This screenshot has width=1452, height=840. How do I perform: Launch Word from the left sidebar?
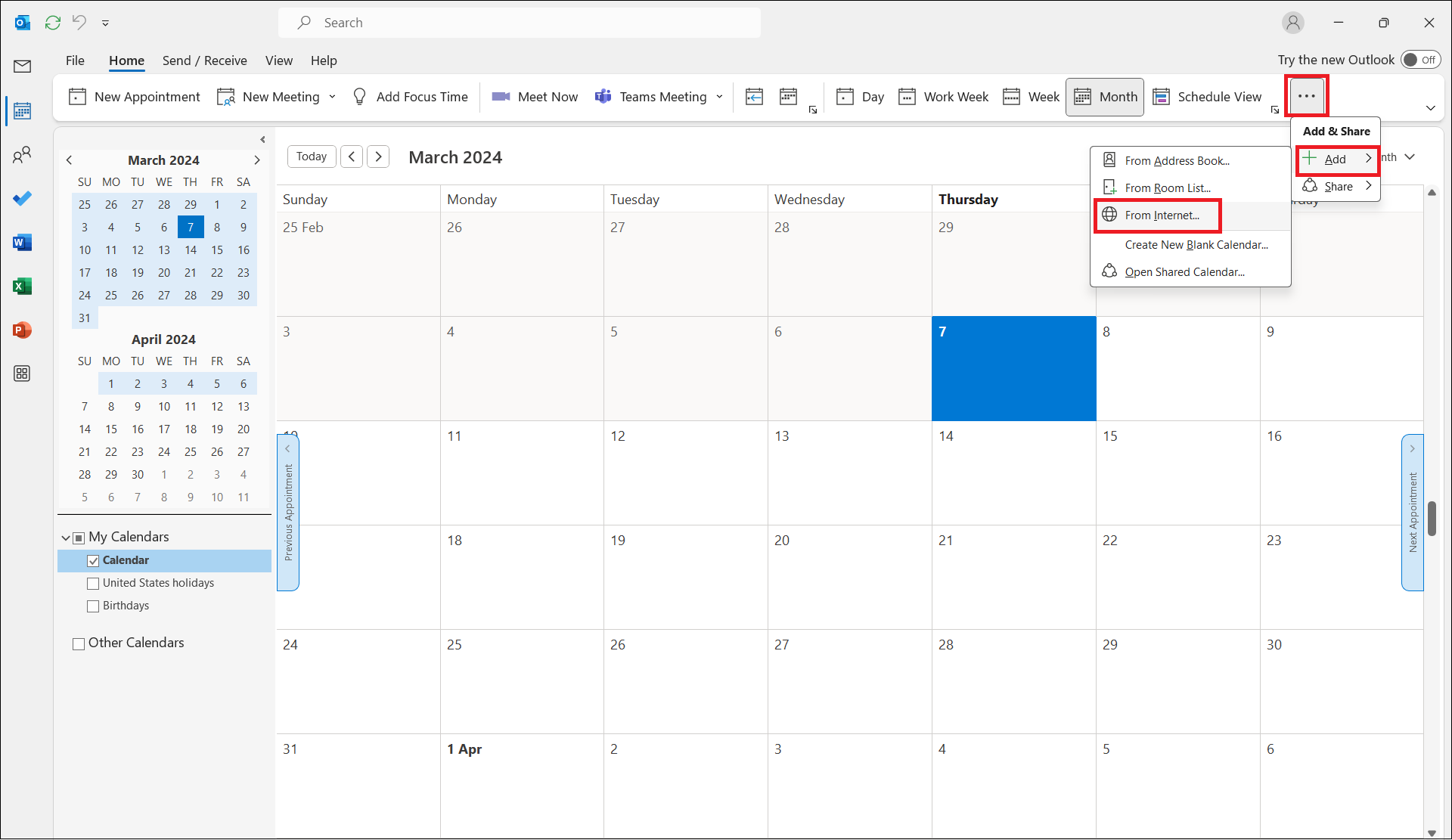(23, 243)
